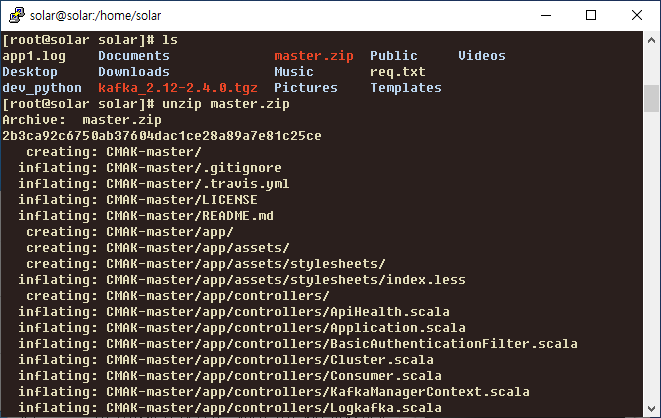Click the window title solar@solar:/home/solar
661x418 pixels.
(96, 16)
